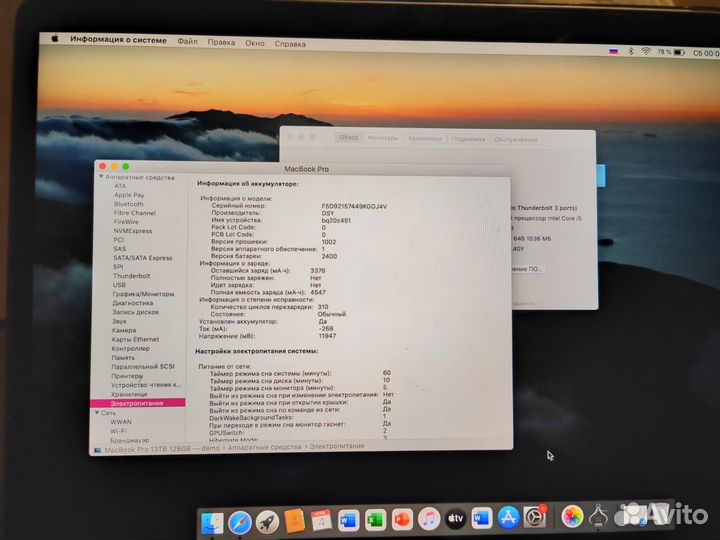Image resolution: width=720 pixels, height=540 pixels.
Task: Open Launchpad from the Dock
Action: click(267, 521)
